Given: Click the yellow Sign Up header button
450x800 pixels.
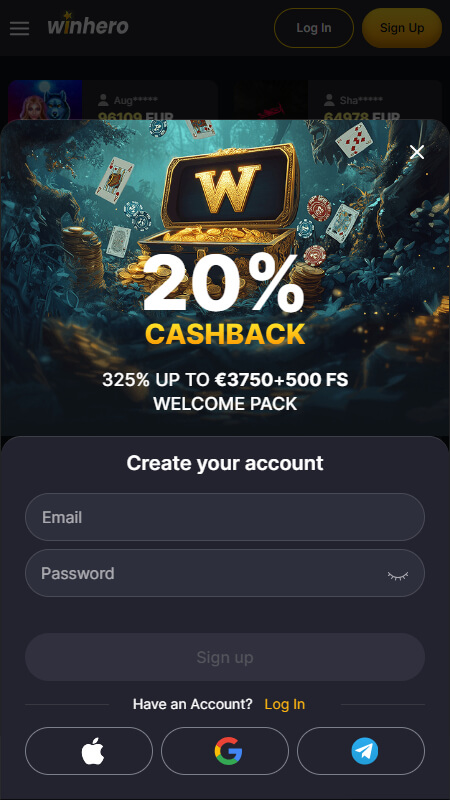Looking at the screenshot, I should click(402, 28).
